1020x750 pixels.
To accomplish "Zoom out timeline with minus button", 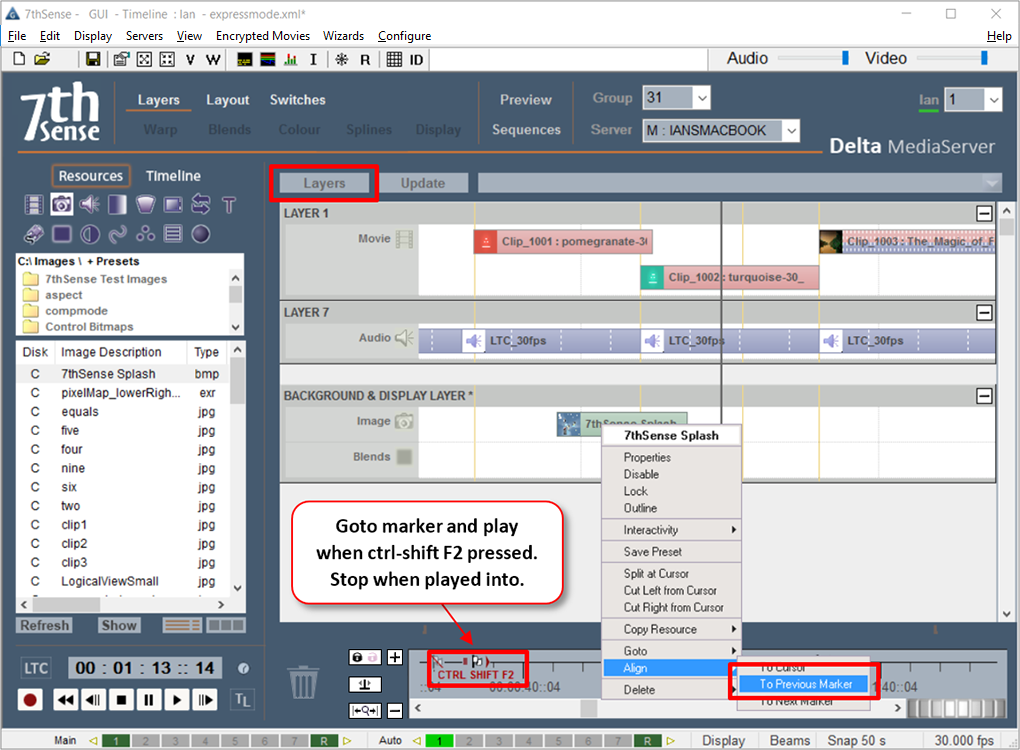I will [395, 711].
